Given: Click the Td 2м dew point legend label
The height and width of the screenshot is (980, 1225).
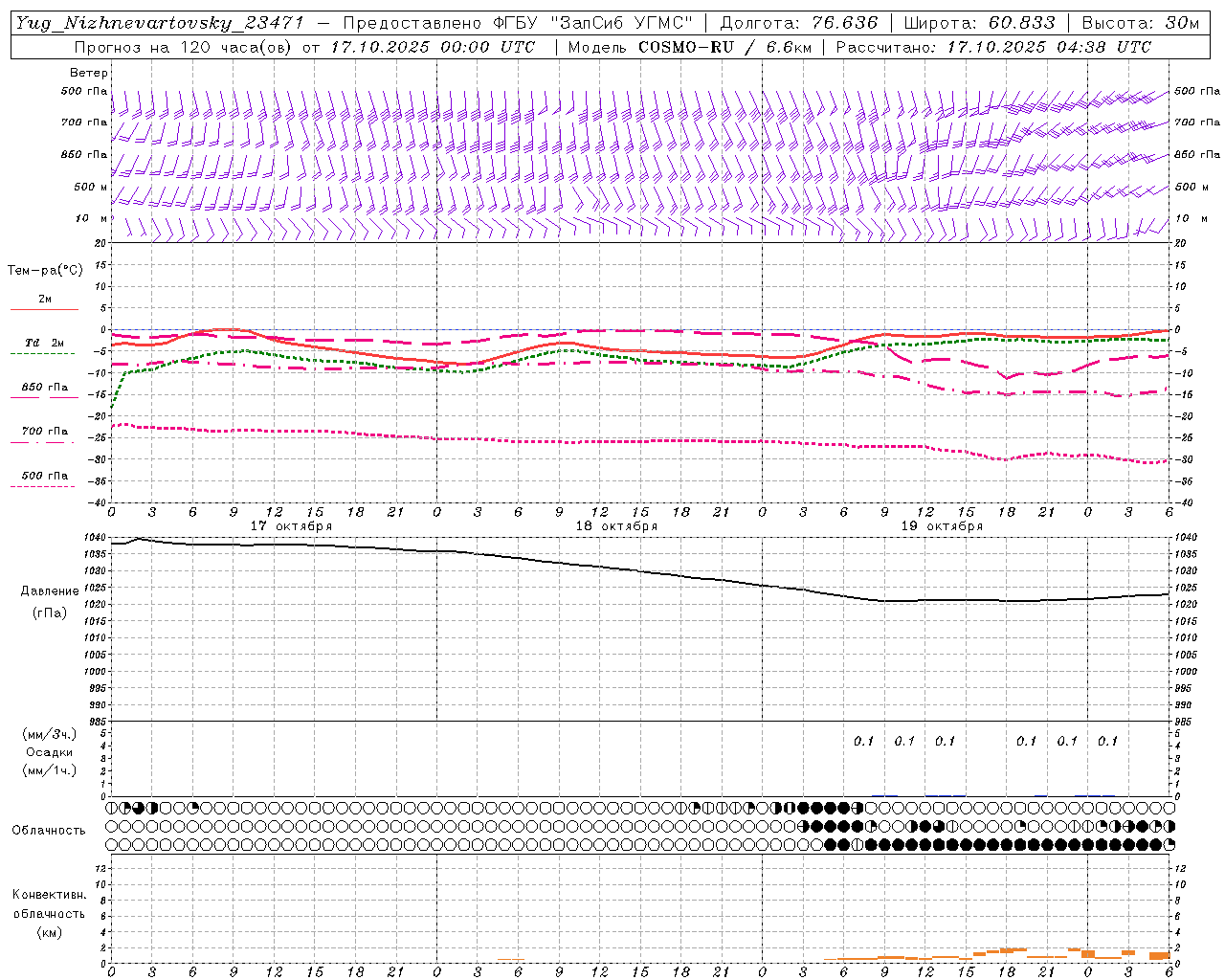Looking at the screenshot, I should pos(44,343).
